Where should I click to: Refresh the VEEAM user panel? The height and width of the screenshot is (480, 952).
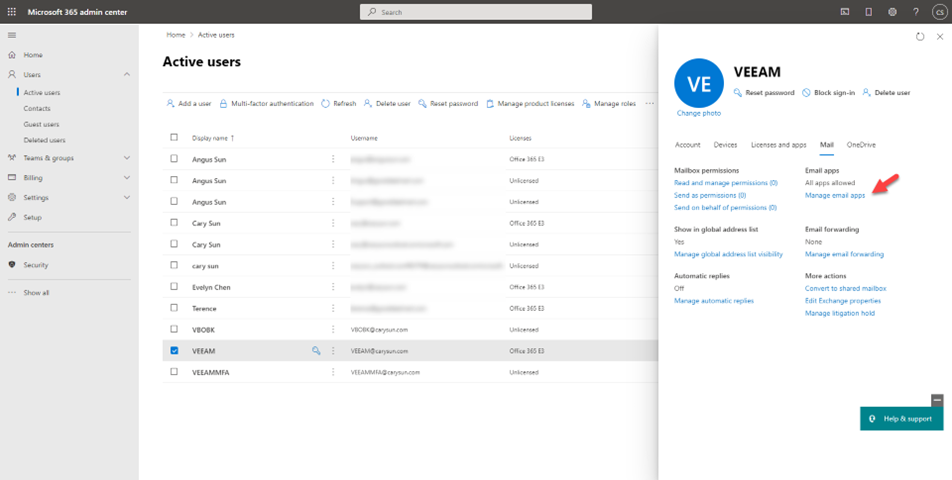point(920,36)
